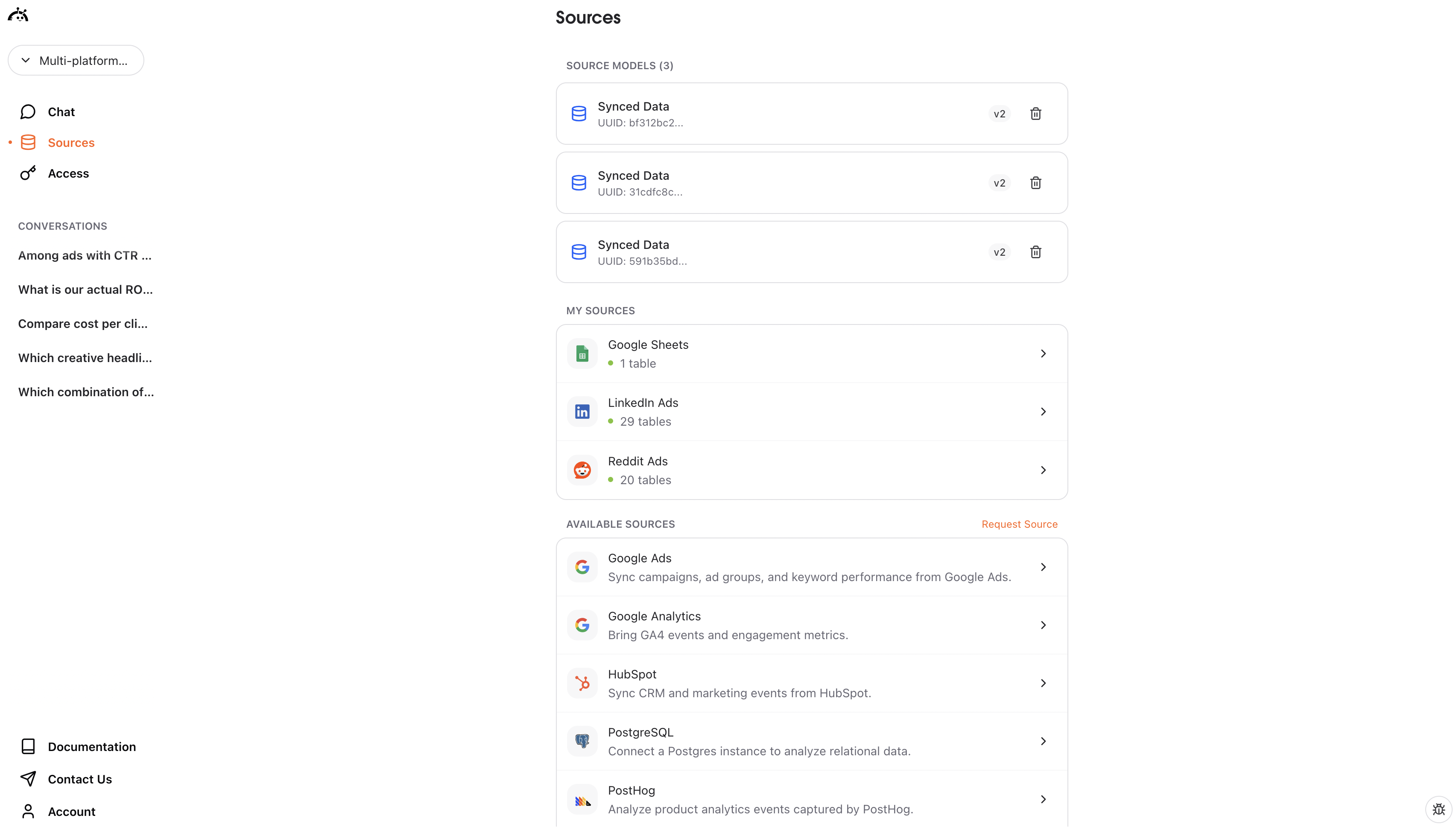Click the app logo in top-left corner

pos(18,15)
